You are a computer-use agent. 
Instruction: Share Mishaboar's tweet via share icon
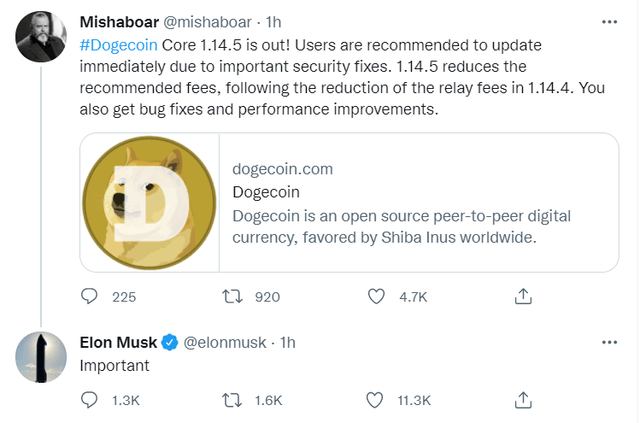click(x=522, y=296)
